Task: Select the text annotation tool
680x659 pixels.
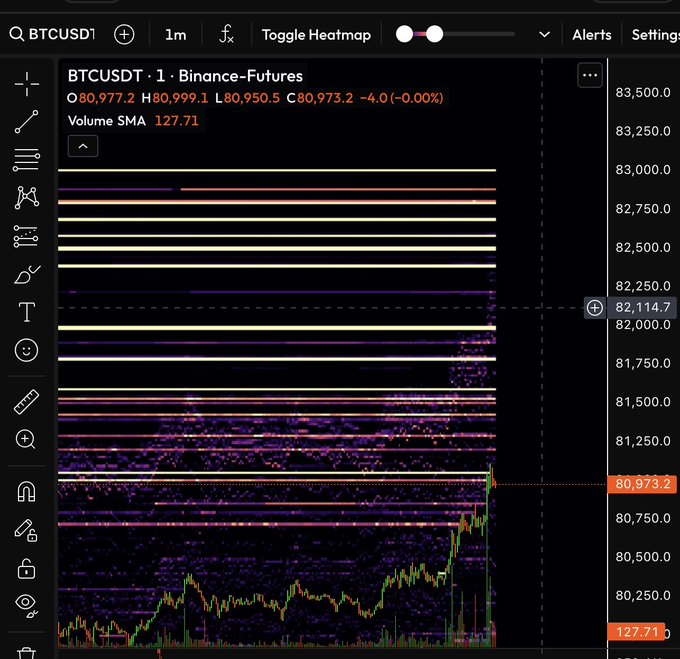Action: [26, 312]
